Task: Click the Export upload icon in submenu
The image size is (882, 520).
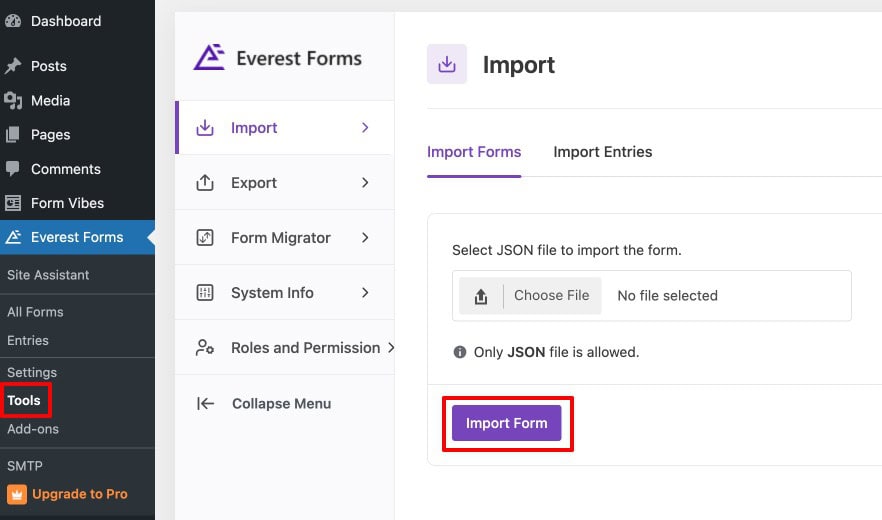Action: pyautogui.click(x=205, y=183)
